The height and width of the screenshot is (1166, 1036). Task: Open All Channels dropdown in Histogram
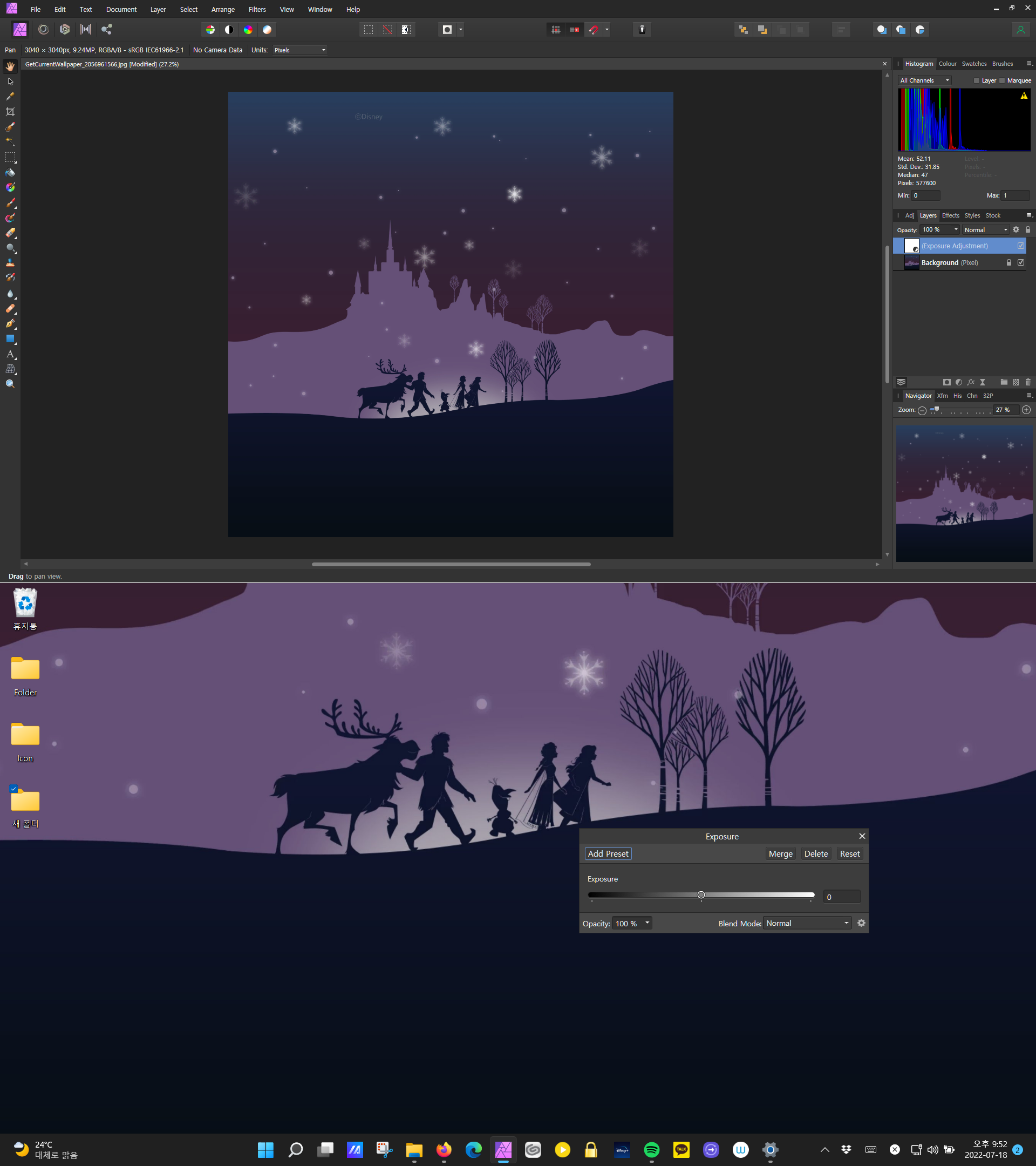pos(925,80)
